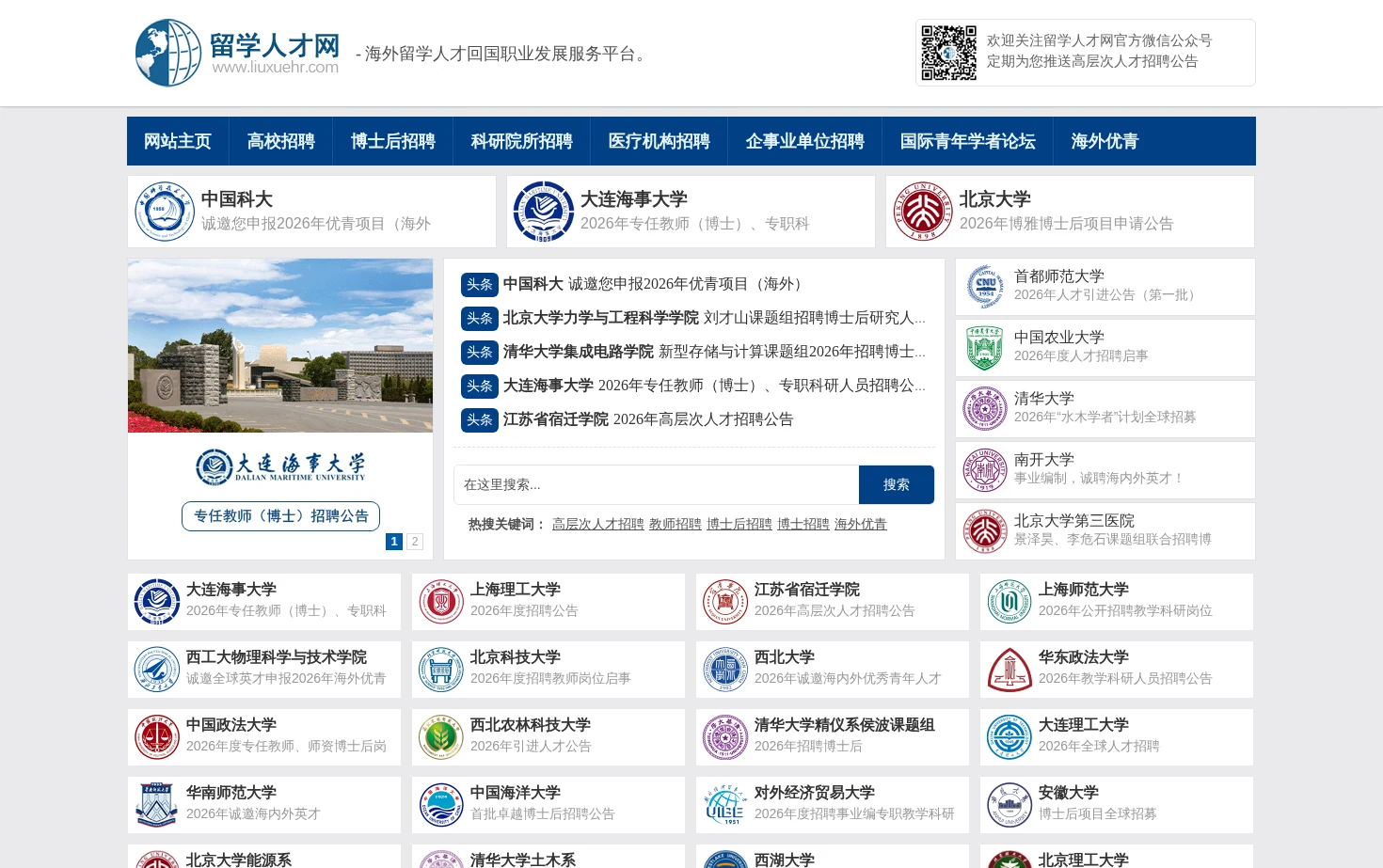Open 海外优青 nav item
The height and width of the screenshot is (868, 1383).
(x=1105, y=141)
